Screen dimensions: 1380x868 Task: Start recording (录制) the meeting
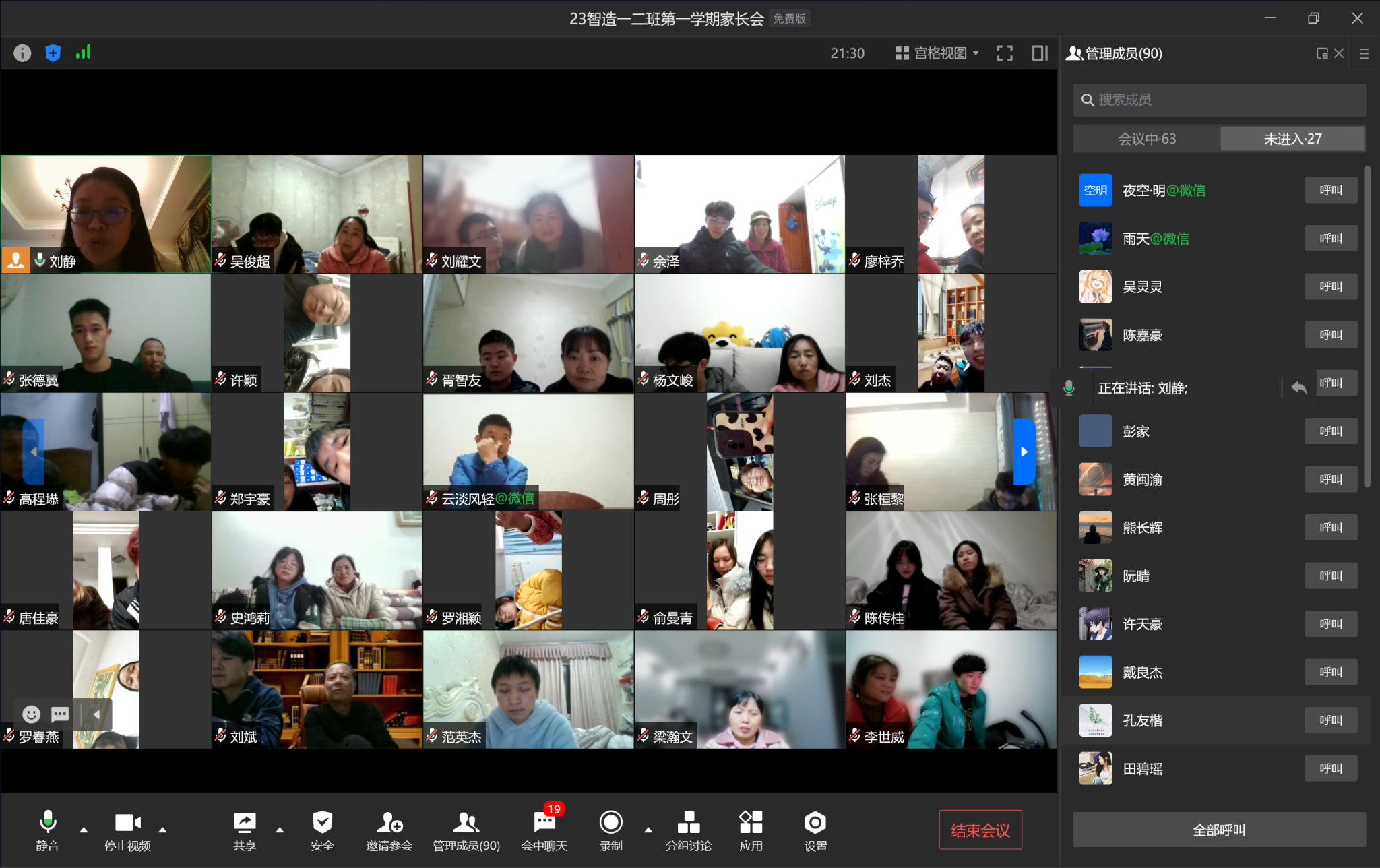(610, 823)
